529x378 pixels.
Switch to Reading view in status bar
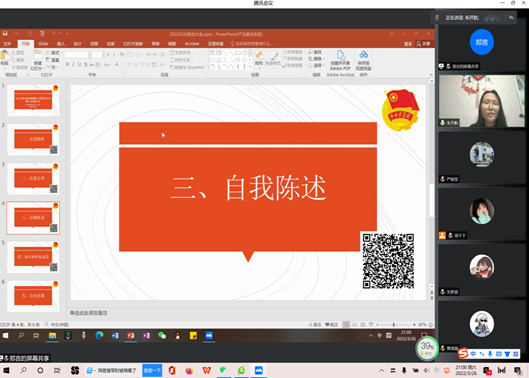click(363, 324)
